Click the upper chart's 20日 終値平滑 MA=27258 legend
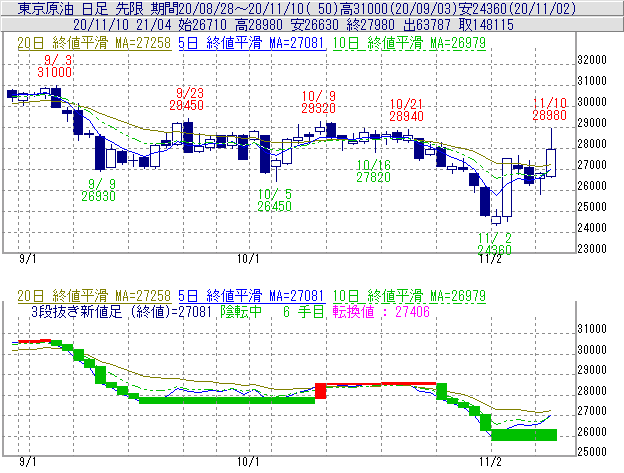The height and width of the screenshot is (473, 624). point(94,43)
